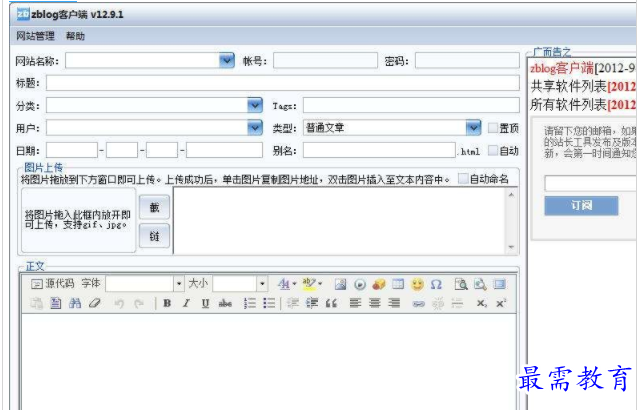
Task: Insert a smiley emoticon
Action: pos(417,284)
